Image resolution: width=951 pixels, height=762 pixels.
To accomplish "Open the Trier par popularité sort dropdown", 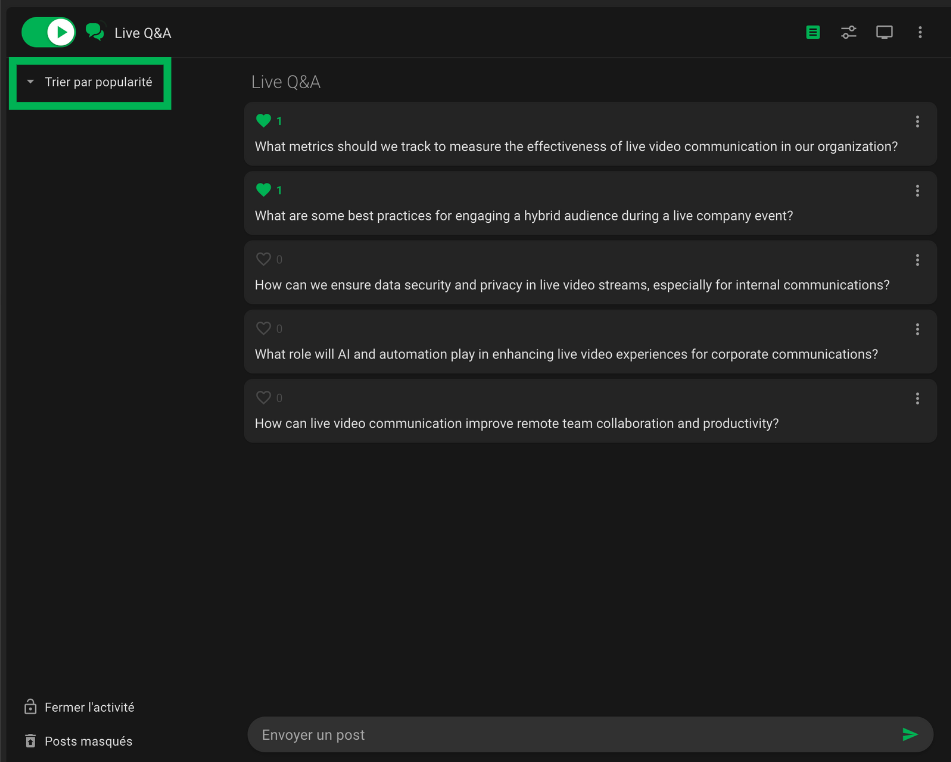I will tap(90, 82).
